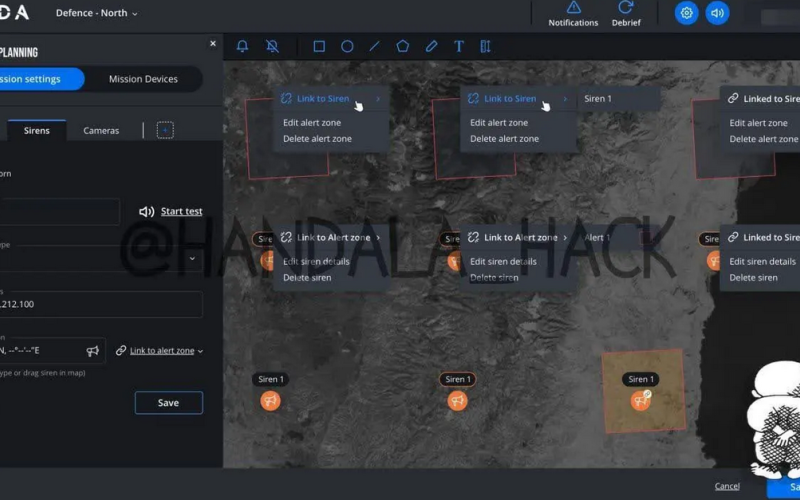Click the muted bell toolbar icon
Viewport: 800px width, 500px height.
272,46
